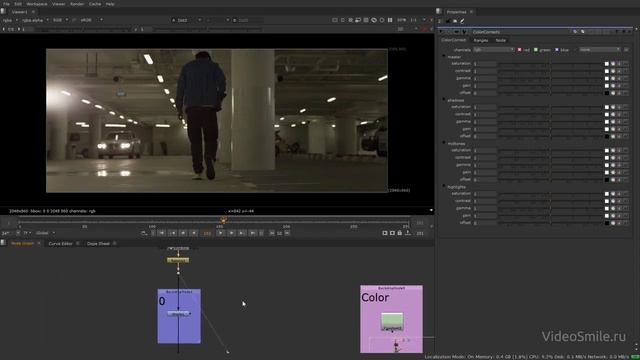Image resolution: width=640 pixels, height=360 pixels.
Task: Play the timeline forward
Action: 221,233
